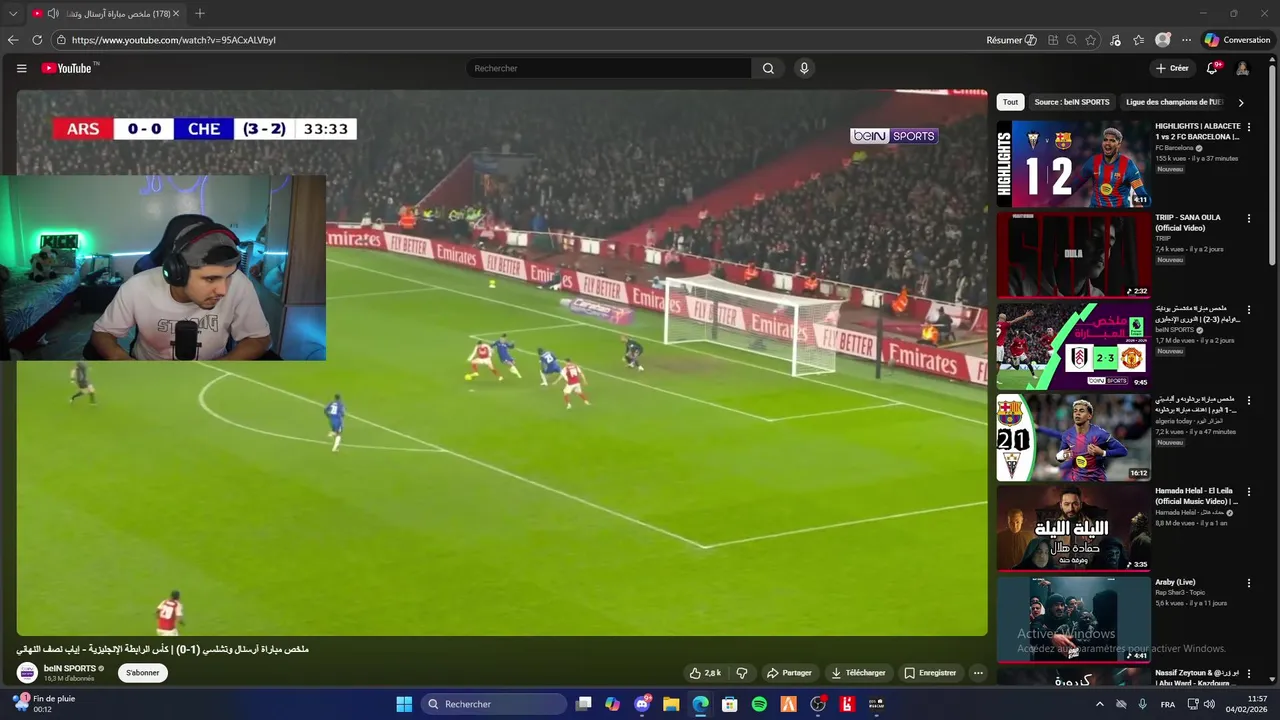Open Task View from the taskbar
Screen dimensions: 1280x720
coord(584,704)
